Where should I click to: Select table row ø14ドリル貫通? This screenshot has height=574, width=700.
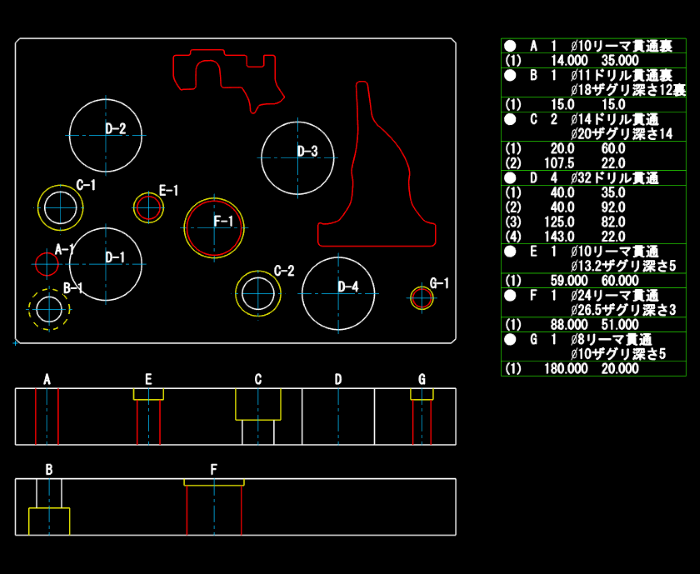coord(594,119)
